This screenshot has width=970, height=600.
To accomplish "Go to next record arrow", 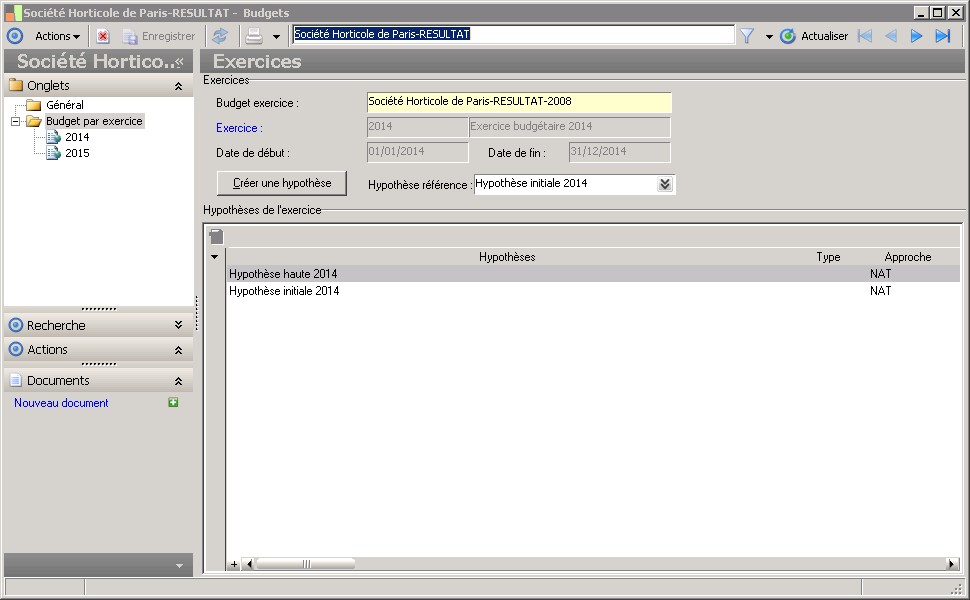I will [916, 36].
